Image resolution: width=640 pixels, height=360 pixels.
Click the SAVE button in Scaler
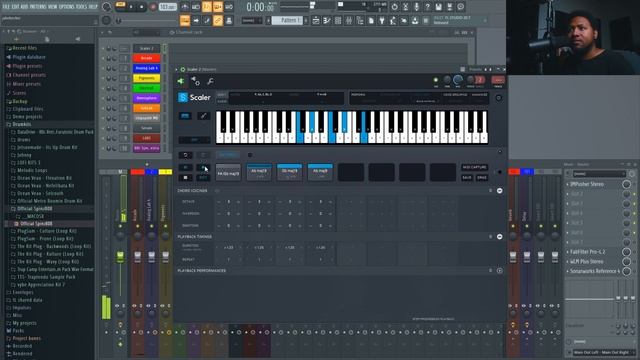click(467, 178)
